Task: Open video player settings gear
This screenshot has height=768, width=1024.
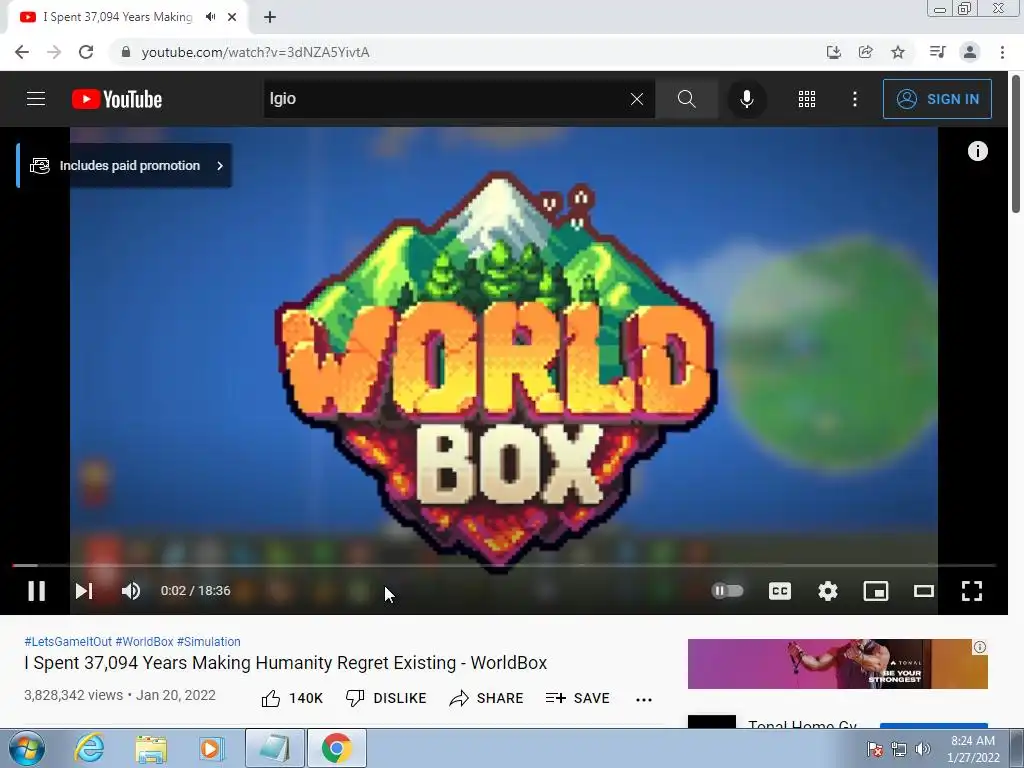Action: pos(827,590)
